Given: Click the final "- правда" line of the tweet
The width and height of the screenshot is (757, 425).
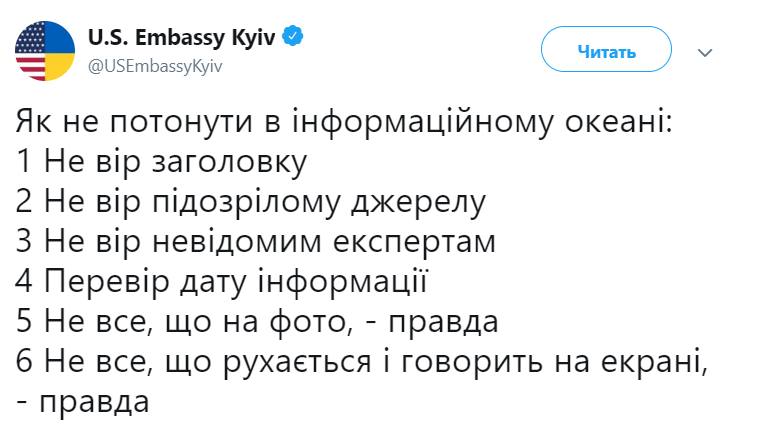Looking at the screenshot, I should (x=83, y=403).
